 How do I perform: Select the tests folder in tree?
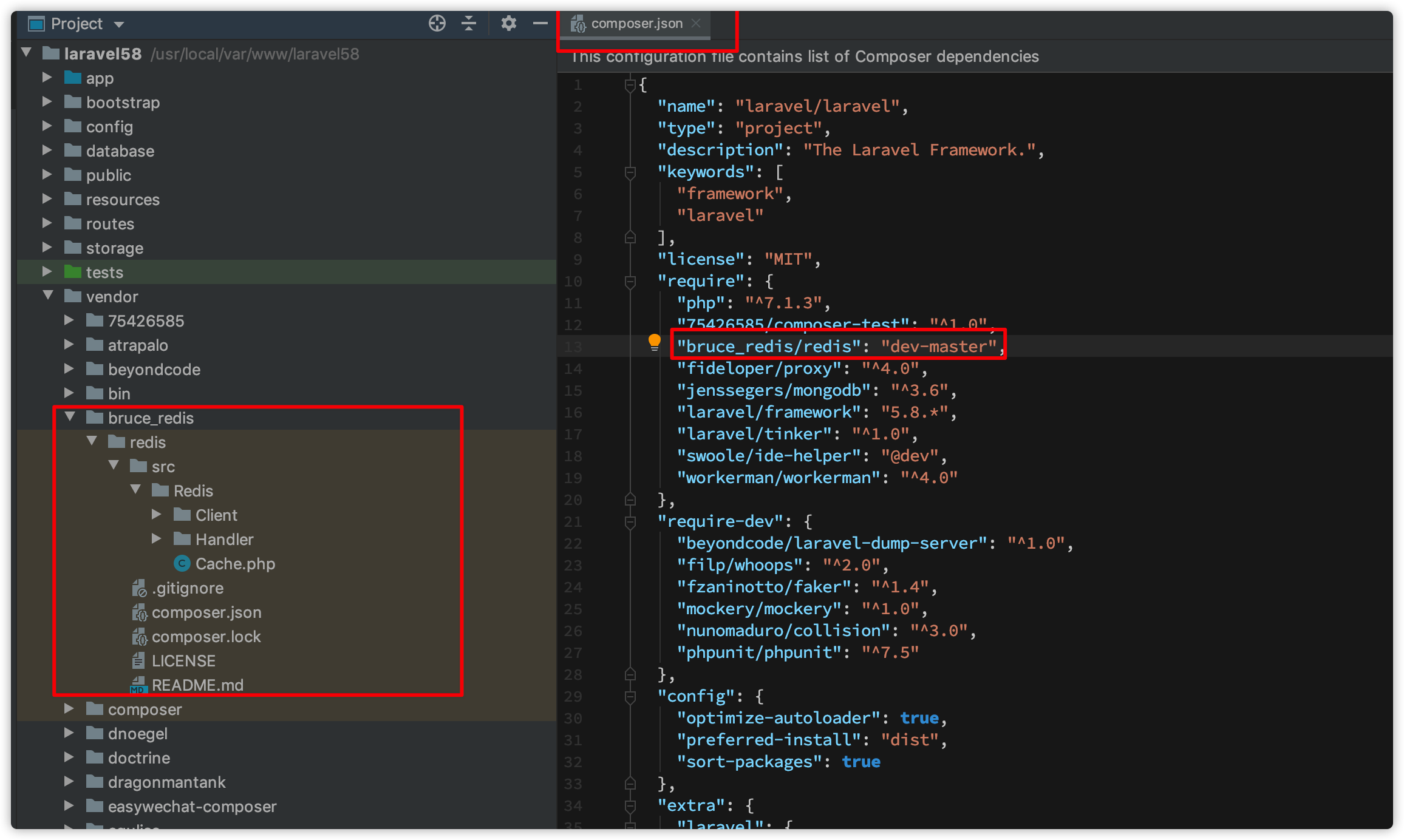pyautogui.click(x=104, y=273)
